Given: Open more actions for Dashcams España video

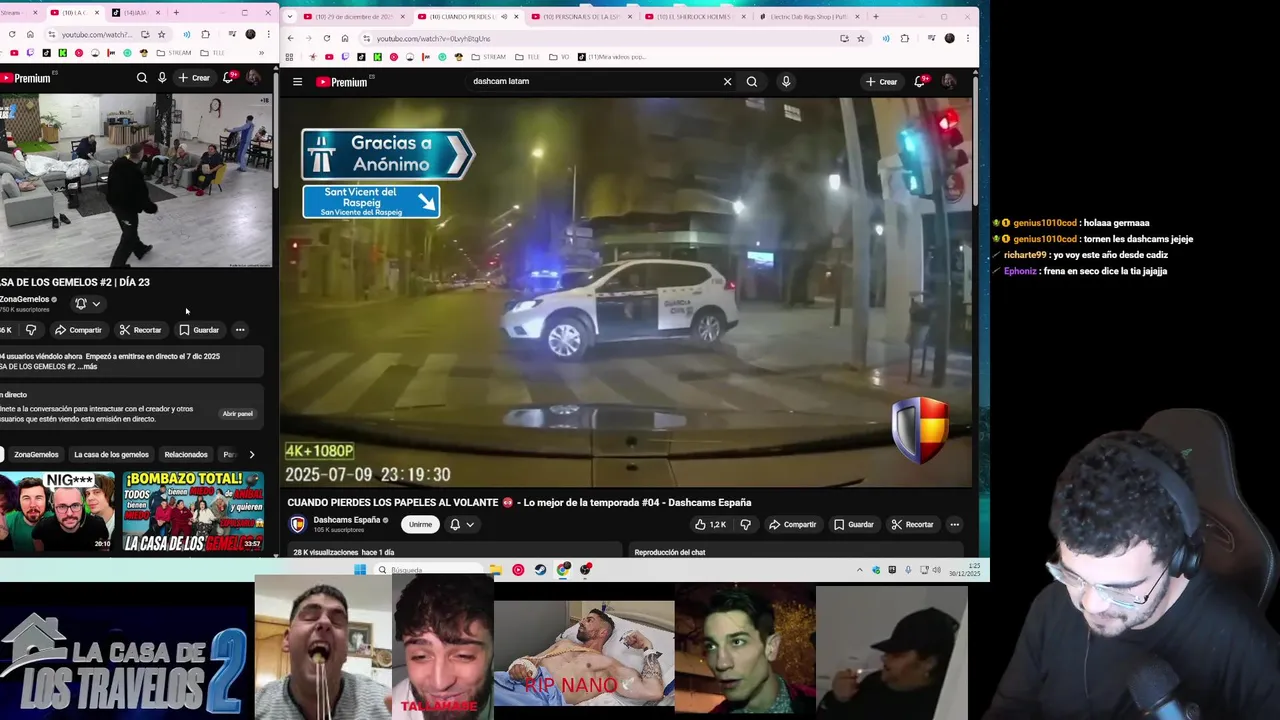Looking at the screenshot, I should point(954,525).
